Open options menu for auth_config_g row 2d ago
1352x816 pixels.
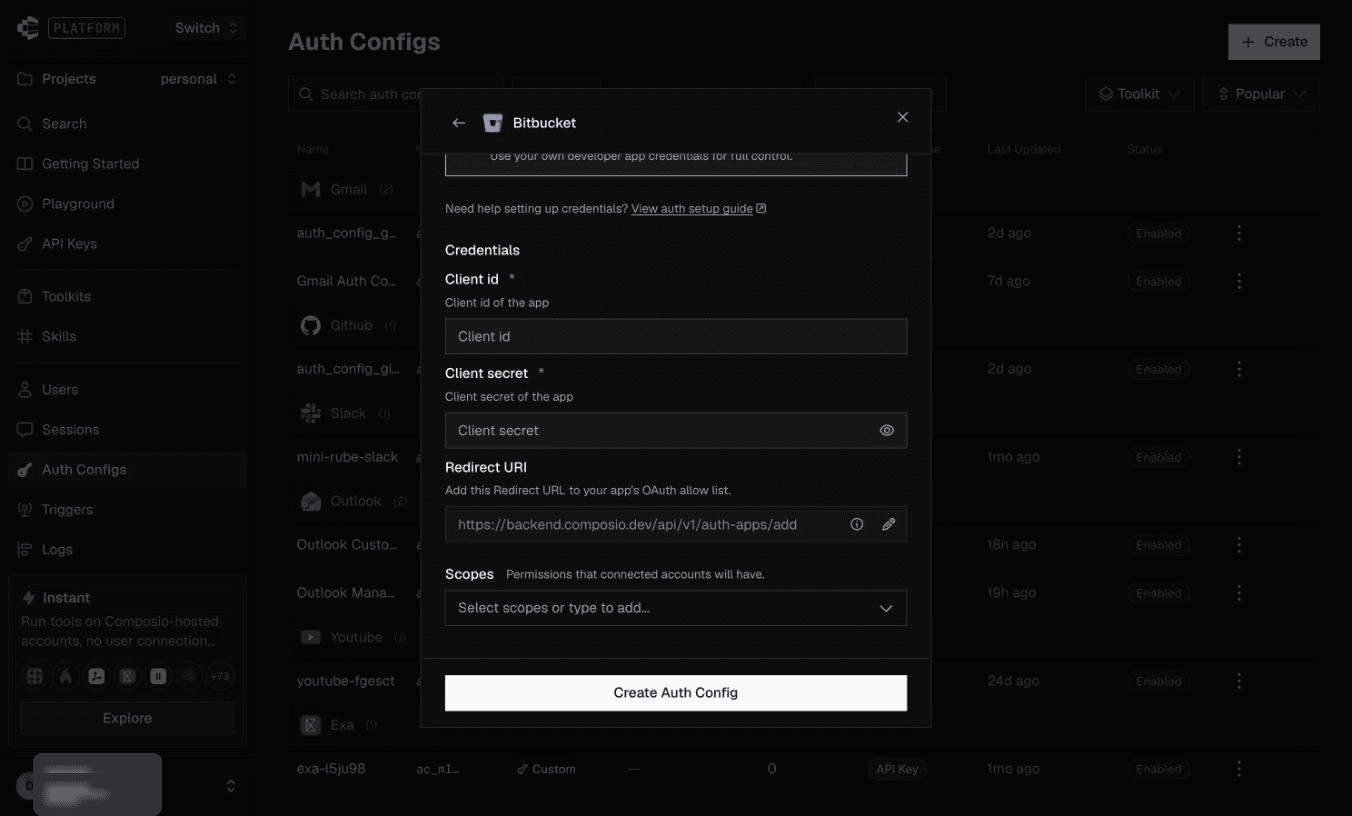[1239, 233]
